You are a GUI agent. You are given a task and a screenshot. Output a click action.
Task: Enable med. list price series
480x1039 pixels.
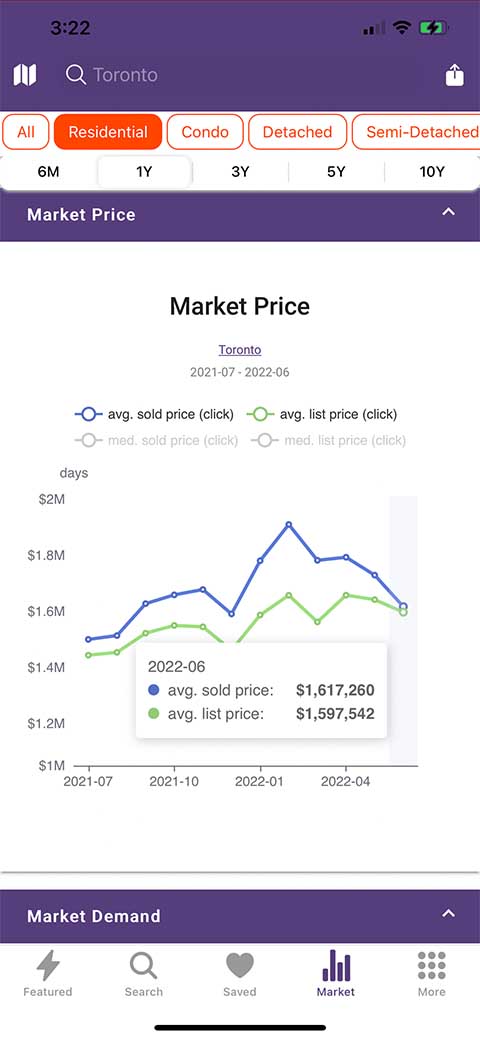click(329, 440)
